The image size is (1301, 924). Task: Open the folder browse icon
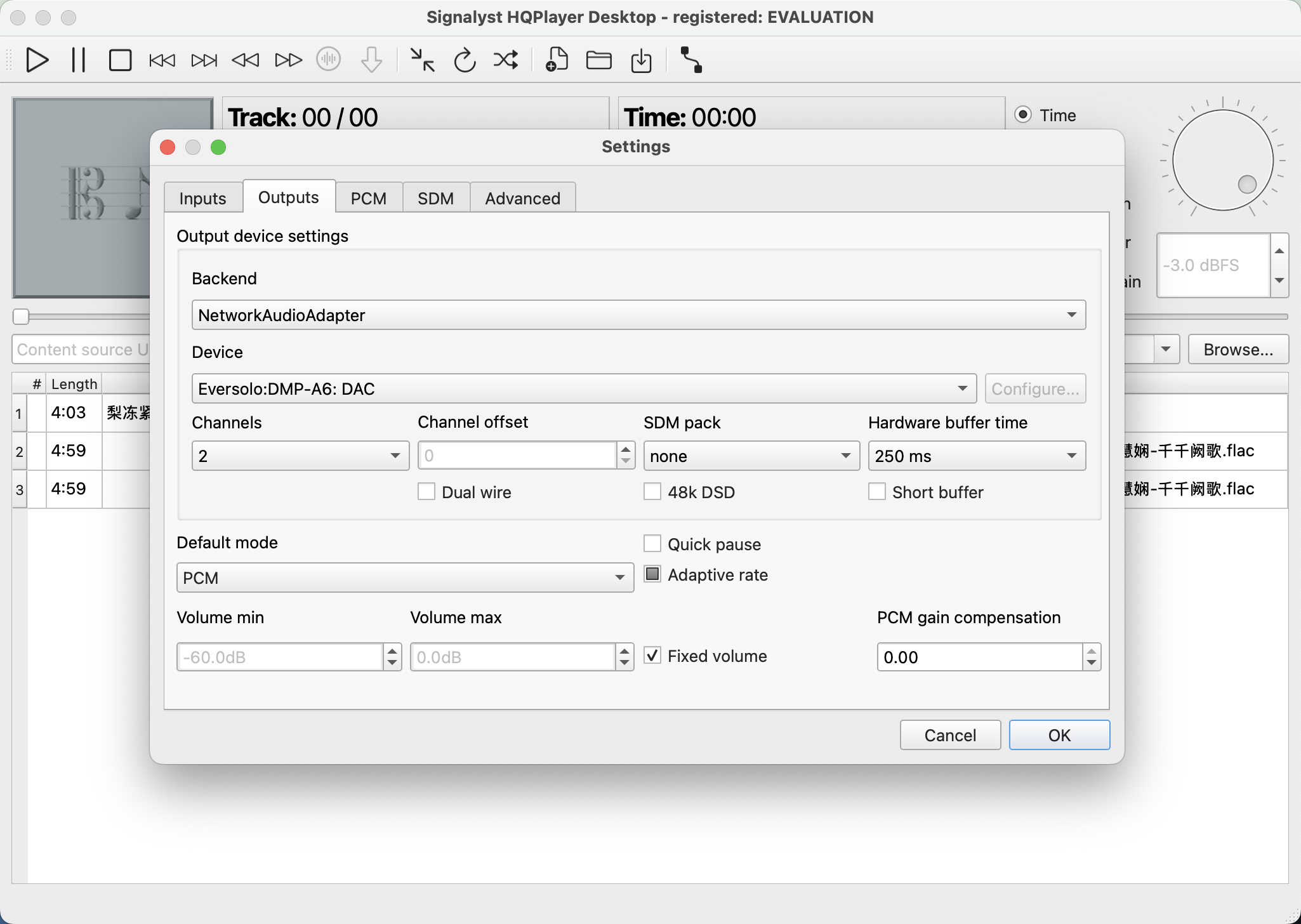[x=598, y=60]
